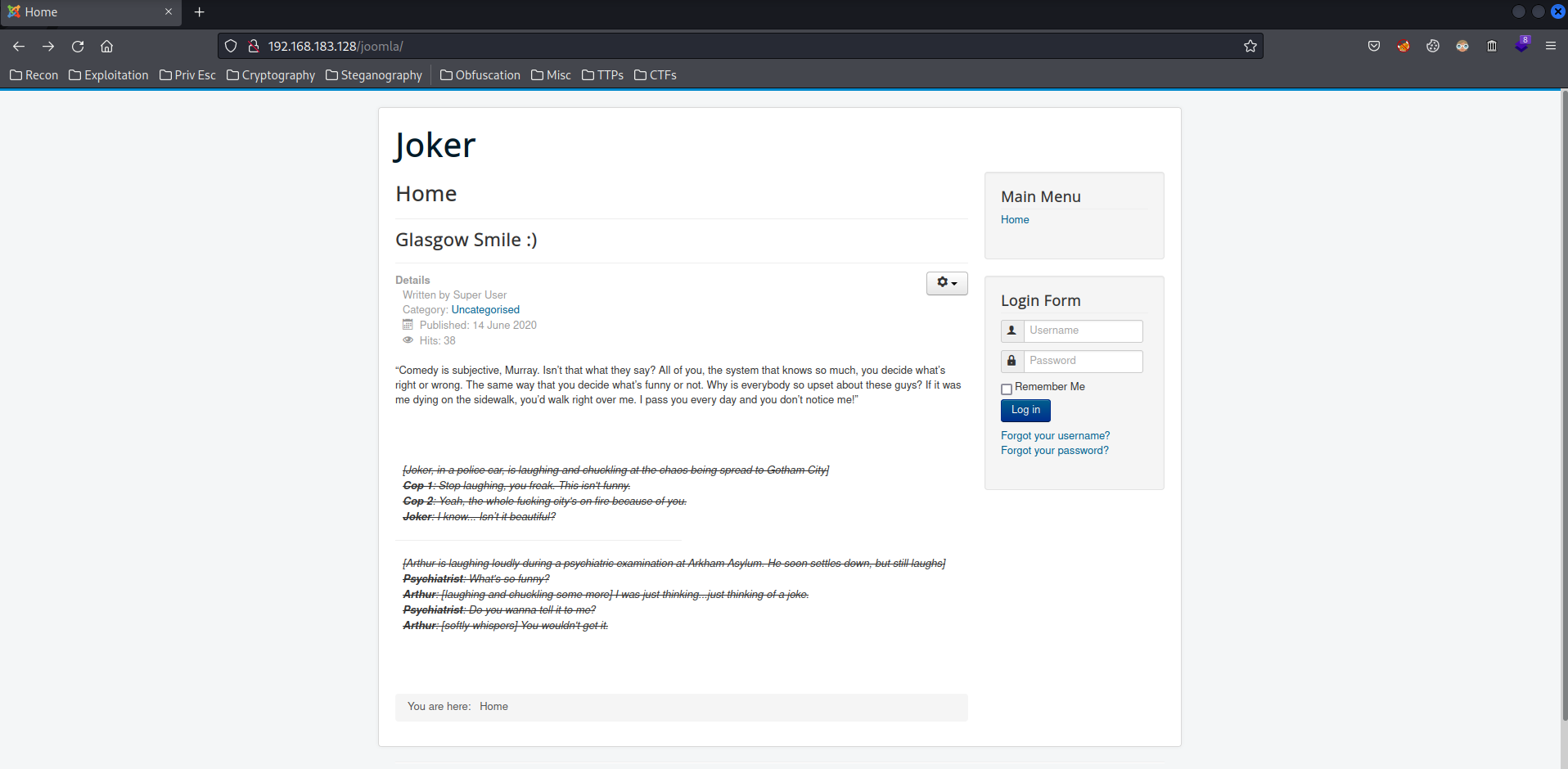Open the Uncategorised category link
1568x769 pixels.
(x=485, y=310)
